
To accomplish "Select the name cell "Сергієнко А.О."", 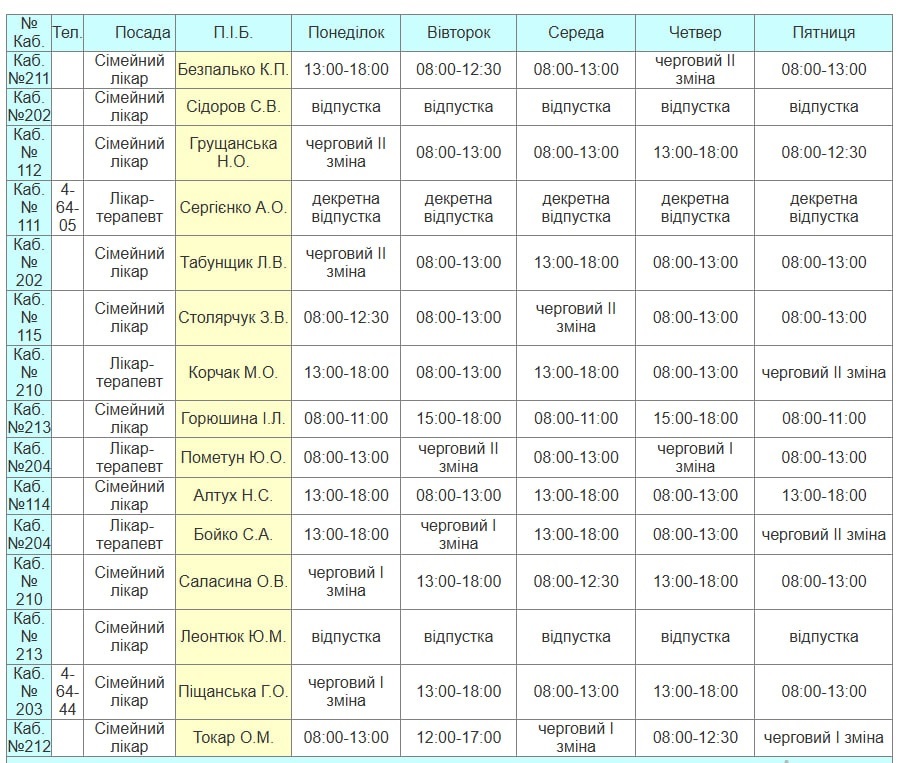I will 233,207.
